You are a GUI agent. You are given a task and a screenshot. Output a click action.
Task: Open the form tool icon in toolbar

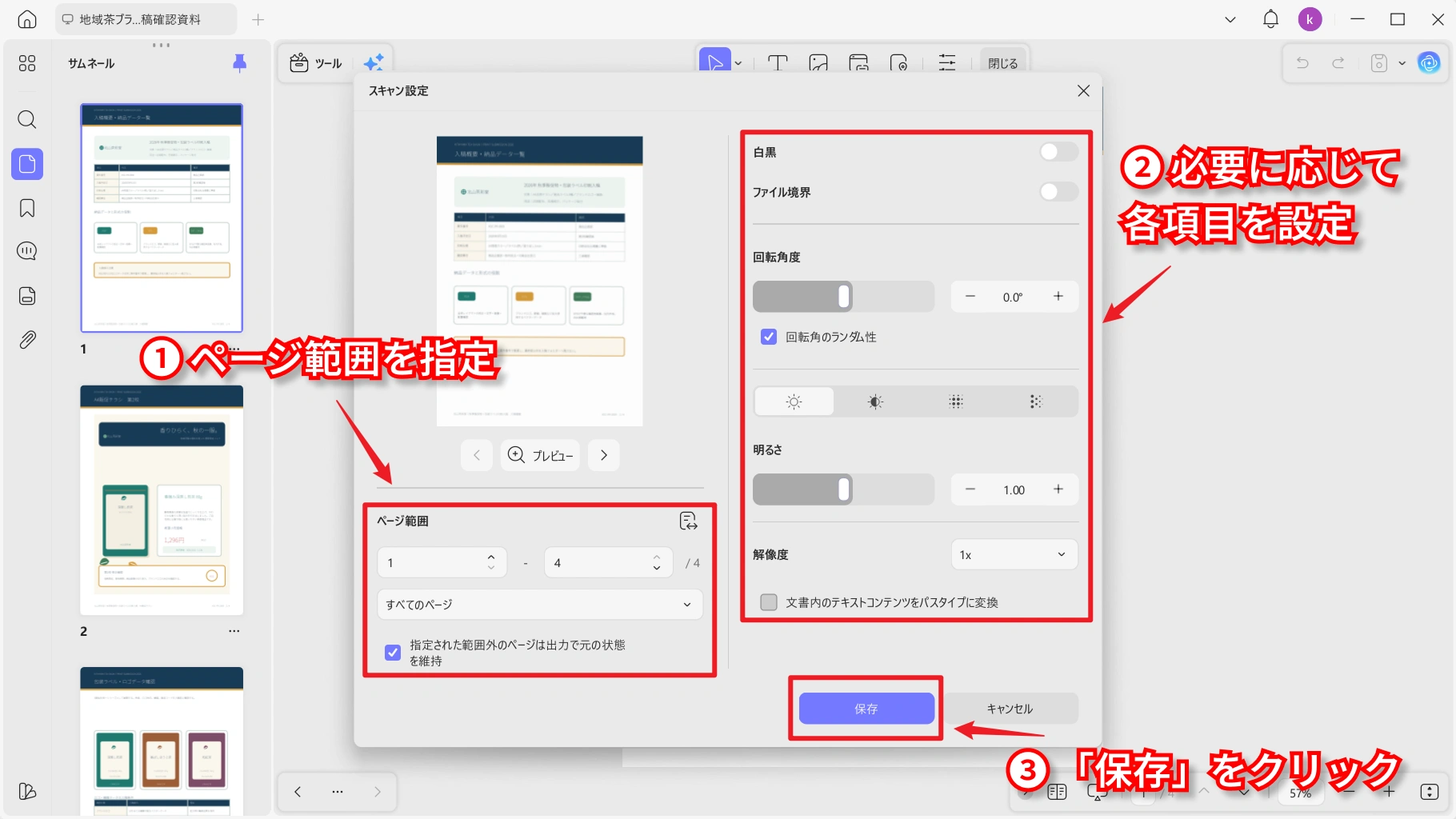tap(858, 62)
